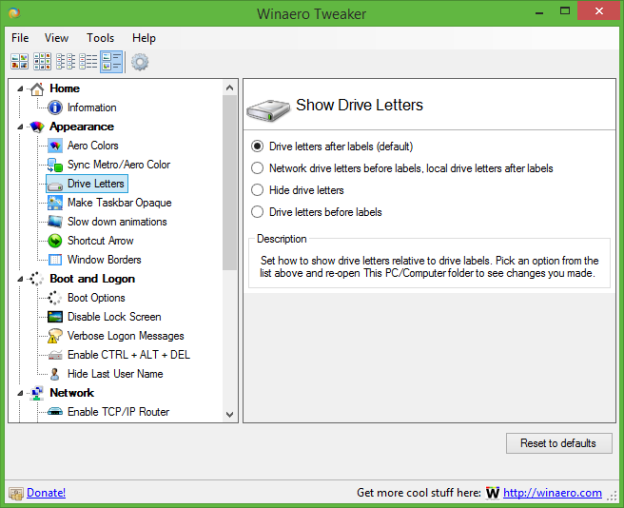The height and width of the screenshot is (508, 624).
Task: Click the green Shortcut Arrow icon
Action: 55,241
